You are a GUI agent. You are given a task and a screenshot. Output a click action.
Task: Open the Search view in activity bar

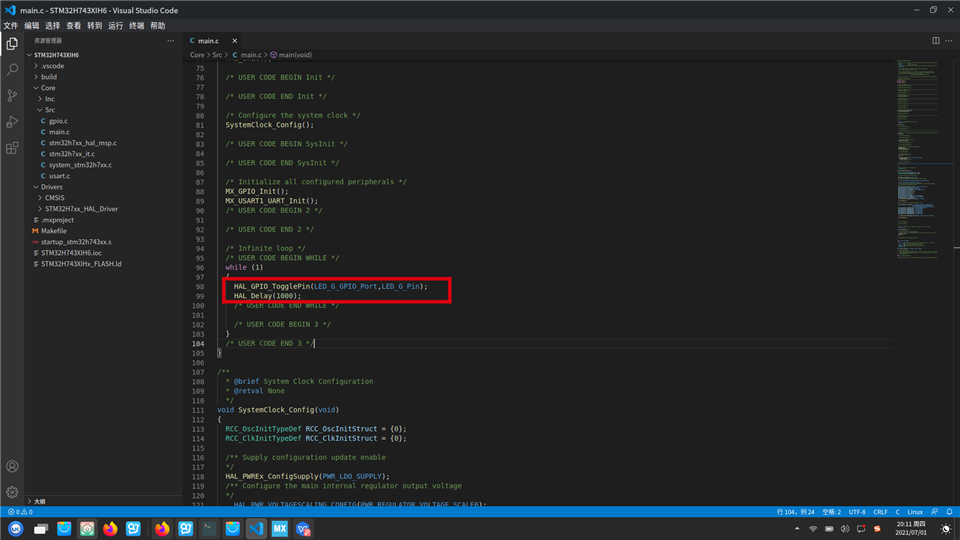(x=12, y=69)
